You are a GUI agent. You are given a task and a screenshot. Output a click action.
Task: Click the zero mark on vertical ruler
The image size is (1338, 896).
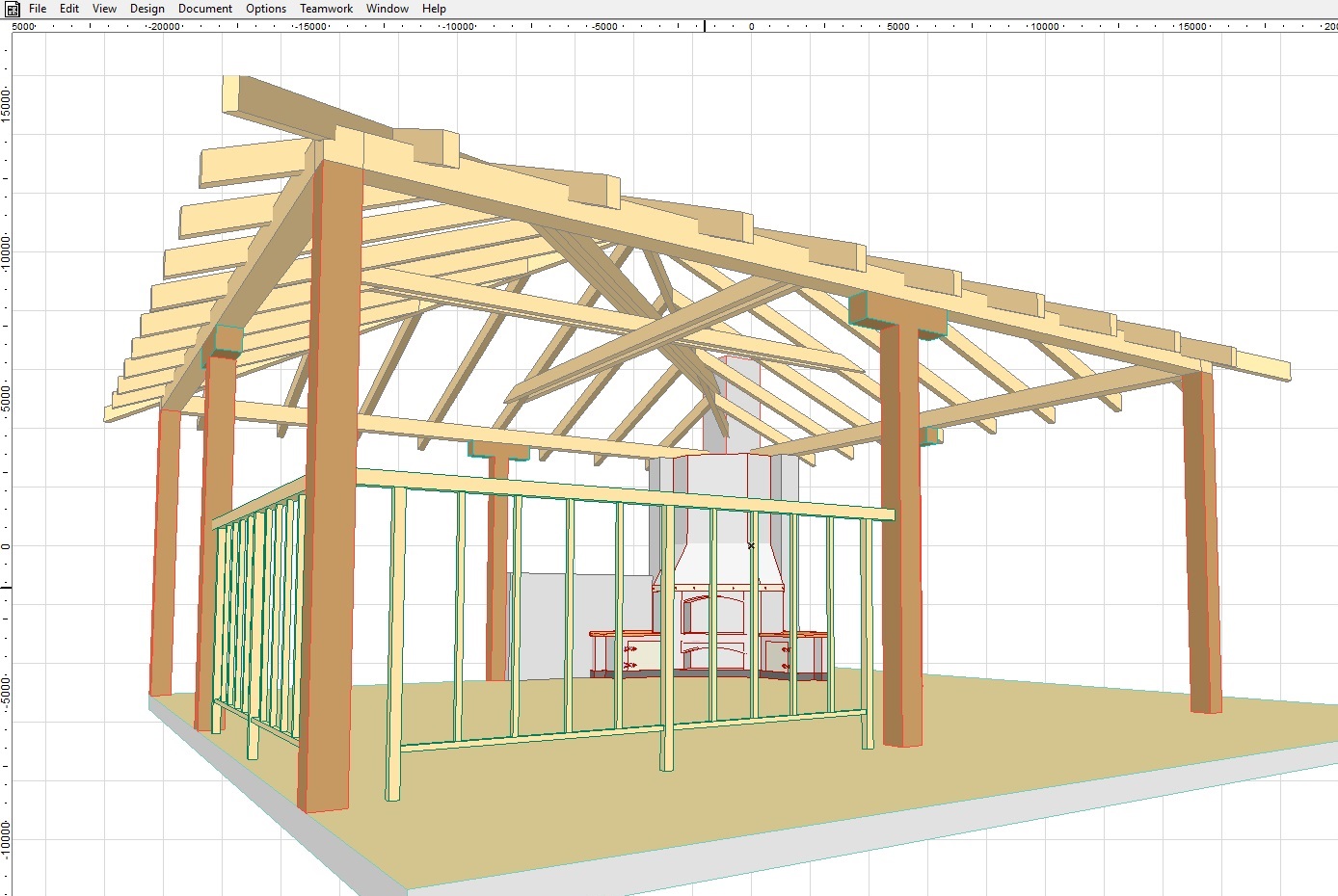pyautogui.click(x=6, y=546)
